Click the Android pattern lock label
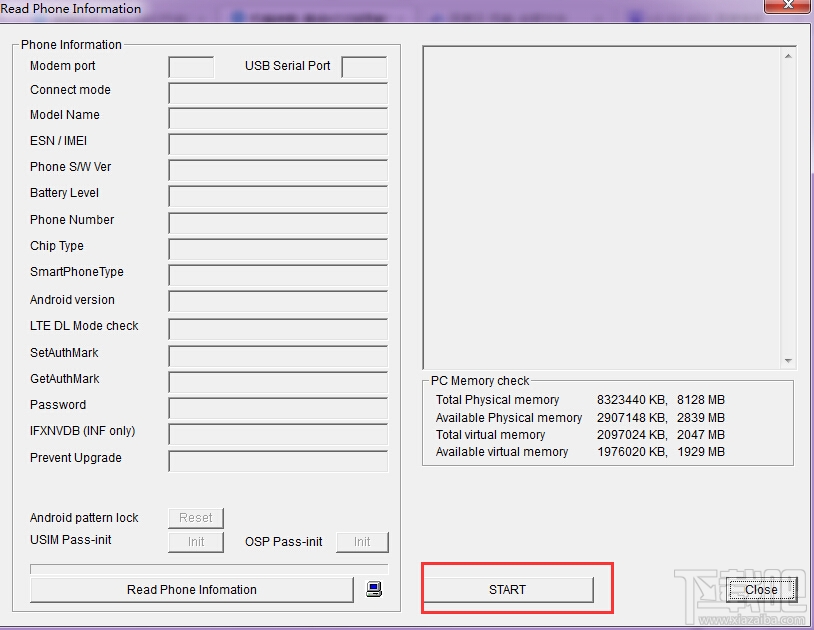 [x=84, y=517]
